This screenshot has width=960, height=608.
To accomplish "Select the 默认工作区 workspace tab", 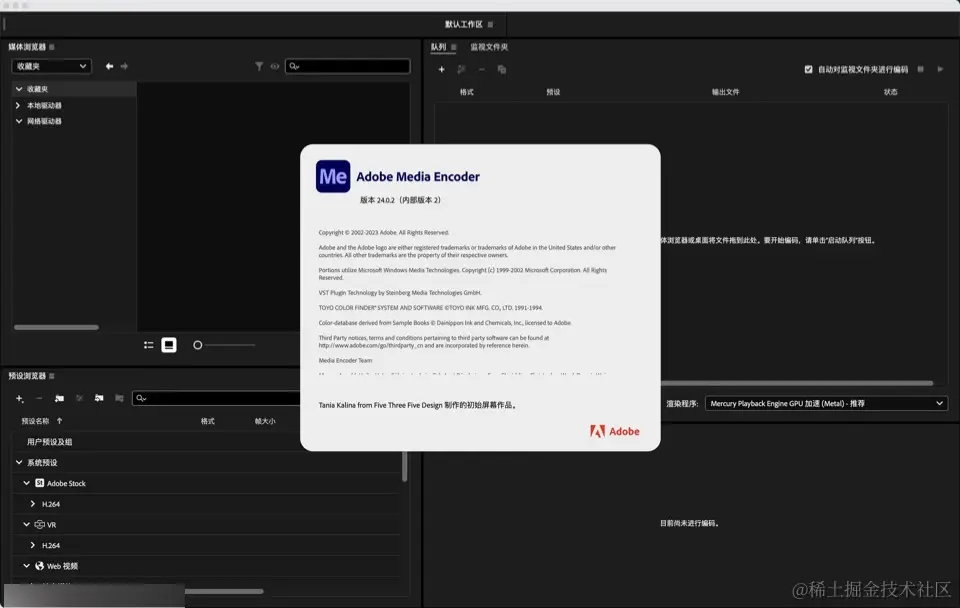I will pyautogui.click(x=463, y=24).
